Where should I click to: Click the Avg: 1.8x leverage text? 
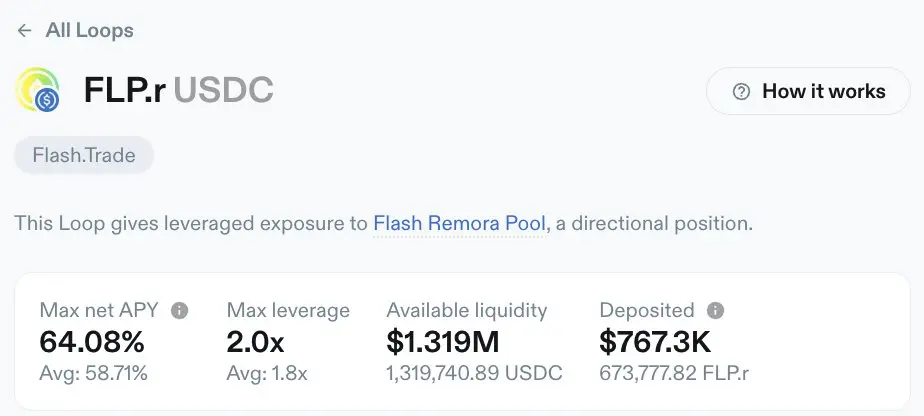270,374
